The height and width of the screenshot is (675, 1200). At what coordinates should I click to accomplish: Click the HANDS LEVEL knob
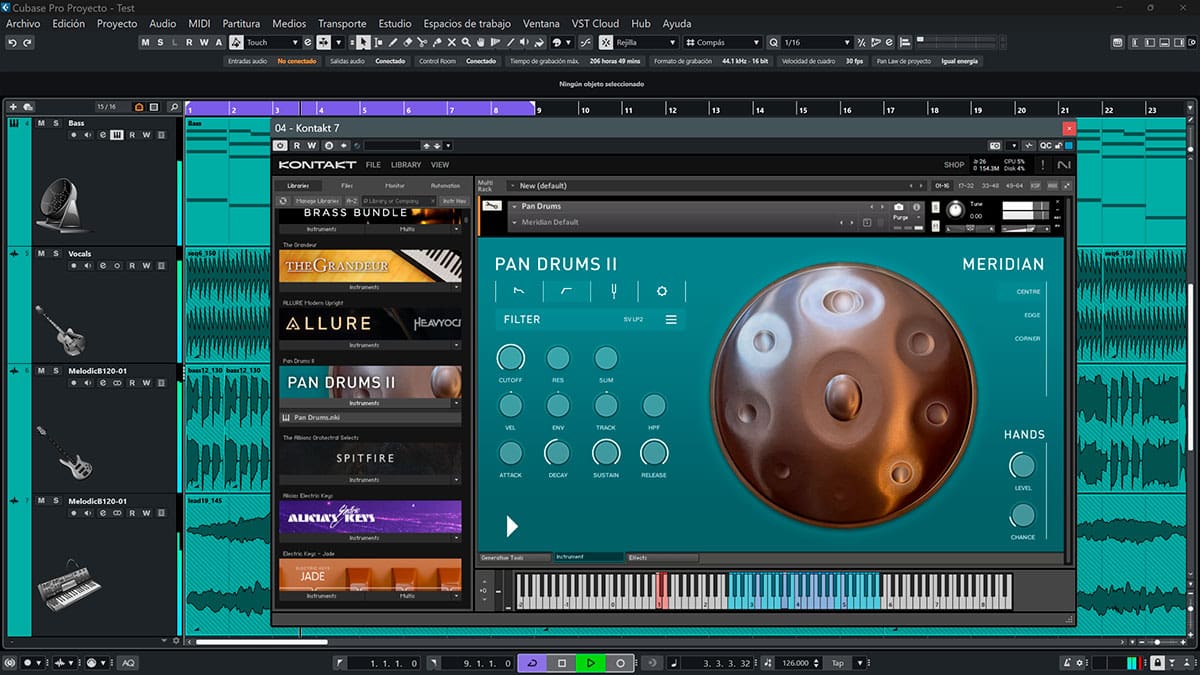pos(1022,465)
